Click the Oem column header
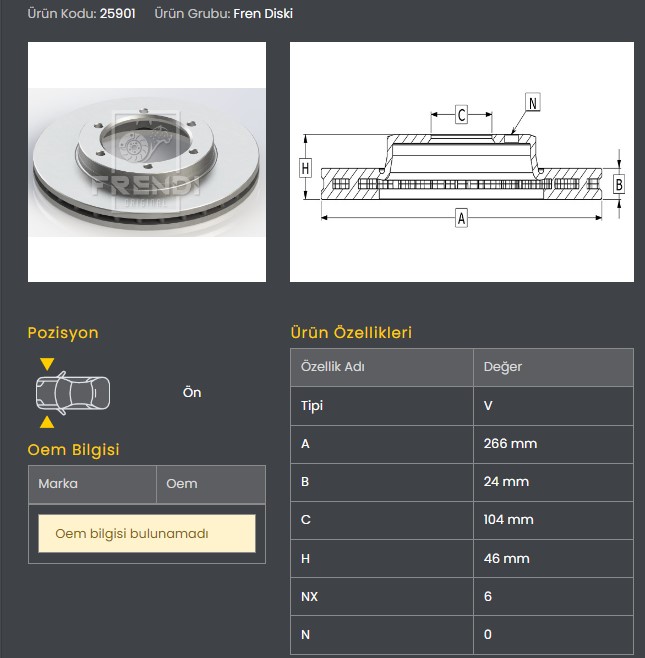 182,484
